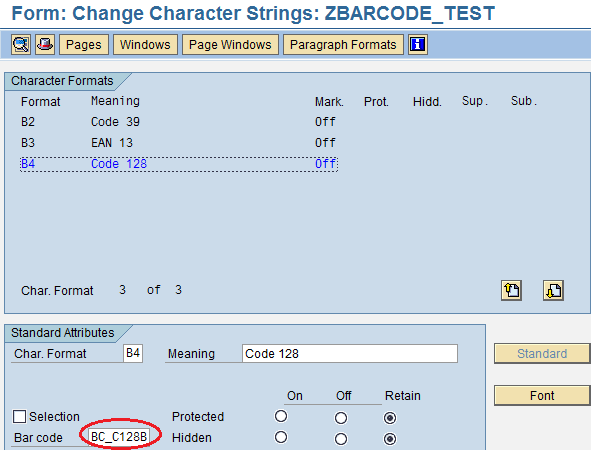Click the Bar code input field

[x=119, y=437]
